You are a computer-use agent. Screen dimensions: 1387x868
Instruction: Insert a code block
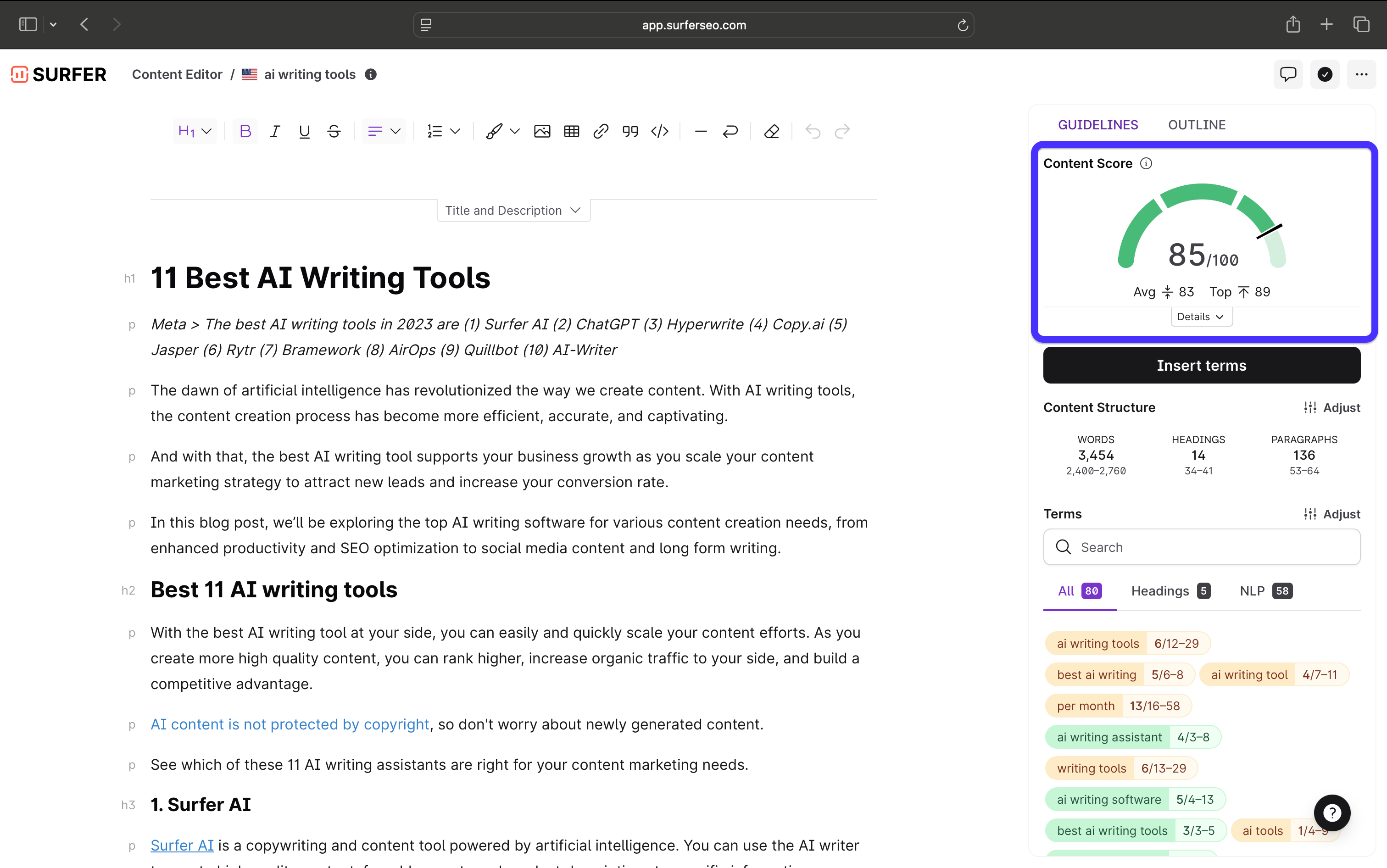click(x=660, y=132)
